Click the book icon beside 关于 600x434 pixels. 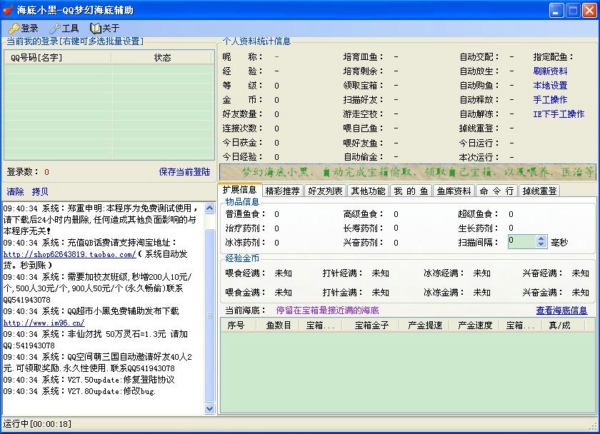(x=95, y=28)
